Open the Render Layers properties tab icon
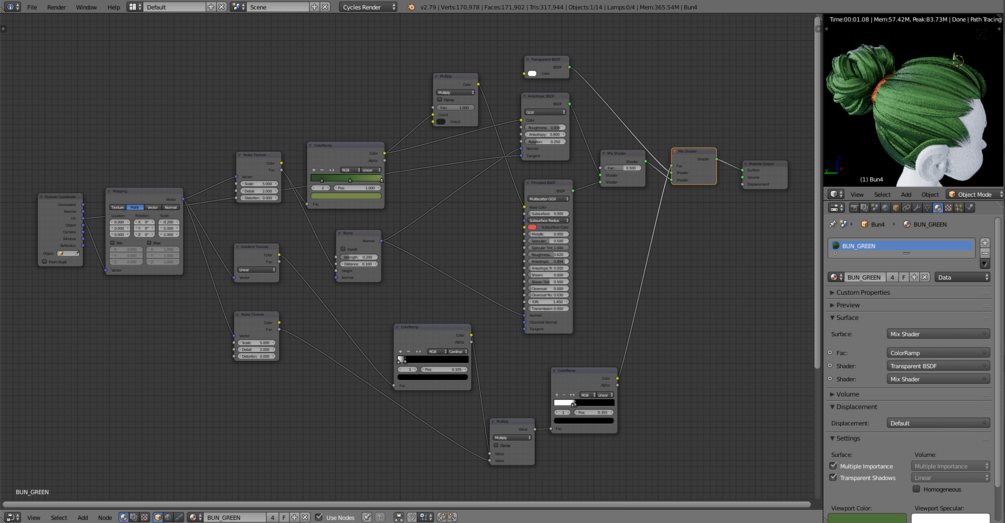1005x523 pixels. click(864, 208)
